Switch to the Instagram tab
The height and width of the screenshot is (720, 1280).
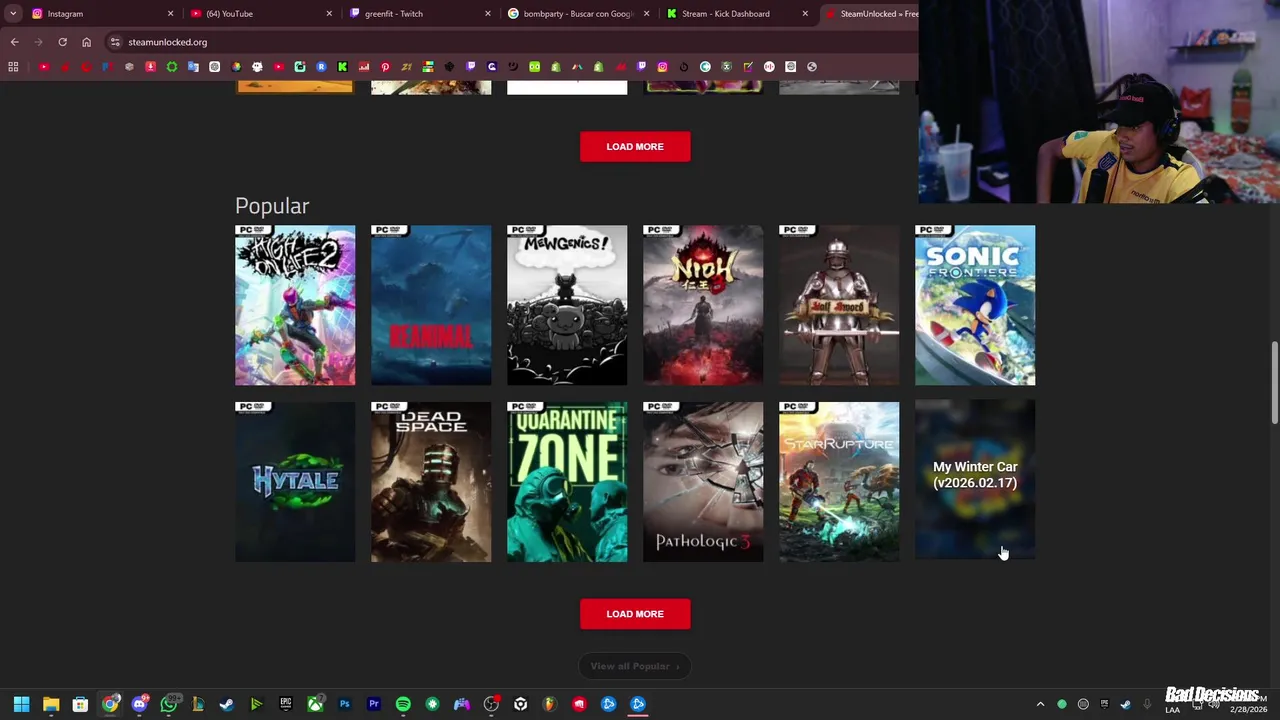click(x=100, y=14)
